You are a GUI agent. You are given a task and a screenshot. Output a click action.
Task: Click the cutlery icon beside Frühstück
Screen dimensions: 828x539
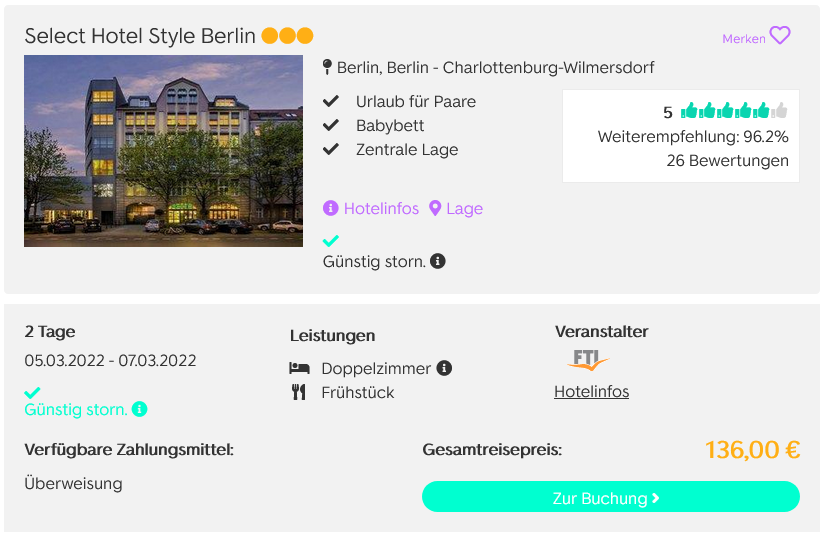299,392
